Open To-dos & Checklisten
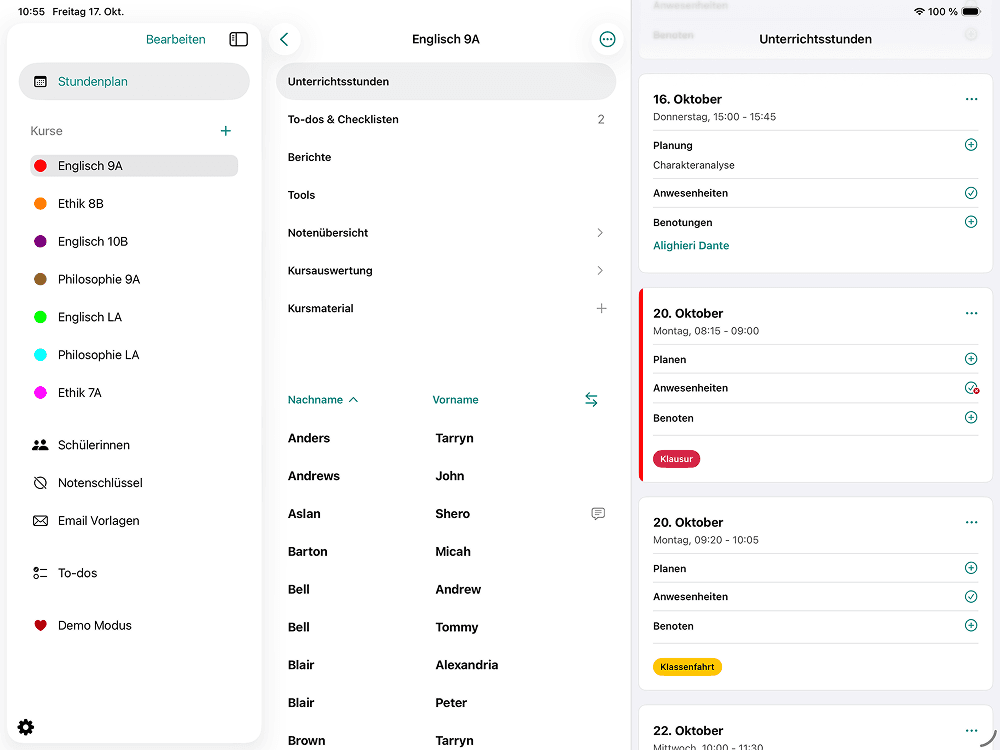Image resolution: width=1000 pixels, height=750 pixels. pos(343,120)
